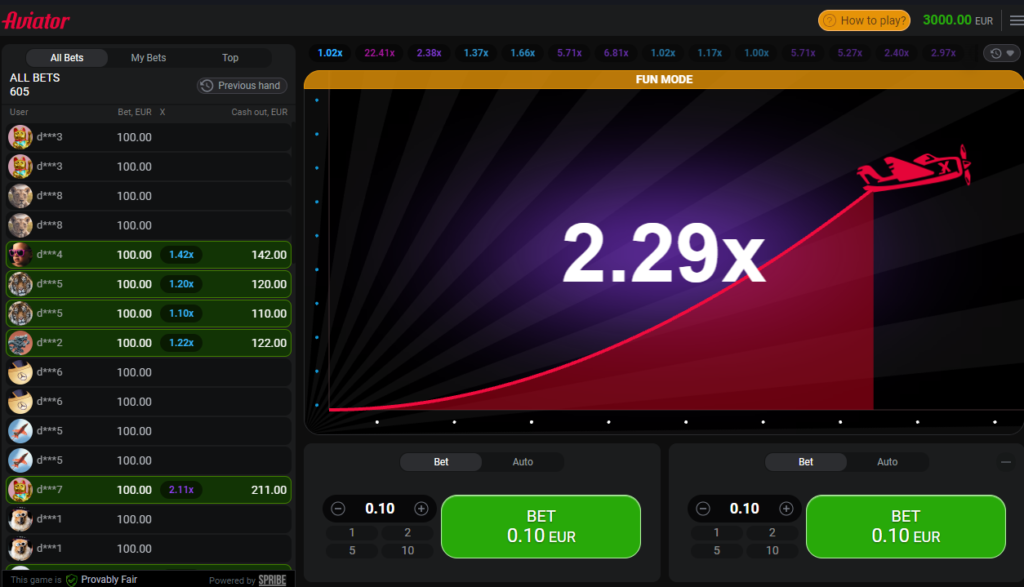Screen dimensions: 1024x587
Task: Click the 2.38x multiplier in history bar
Action: point(429,53)
